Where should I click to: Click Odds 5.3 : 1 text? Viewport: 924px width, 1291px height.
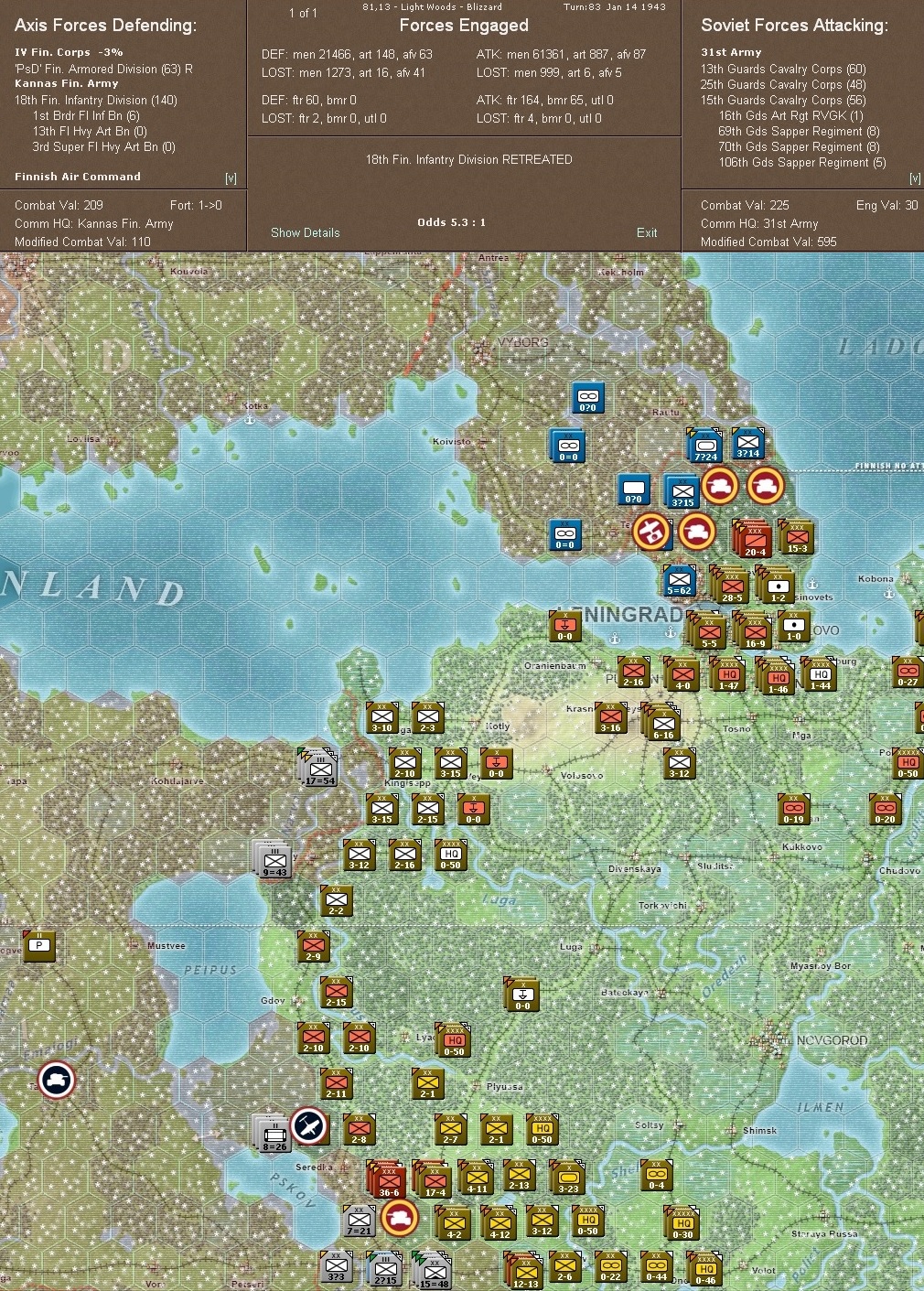click(x=451, y=222)
